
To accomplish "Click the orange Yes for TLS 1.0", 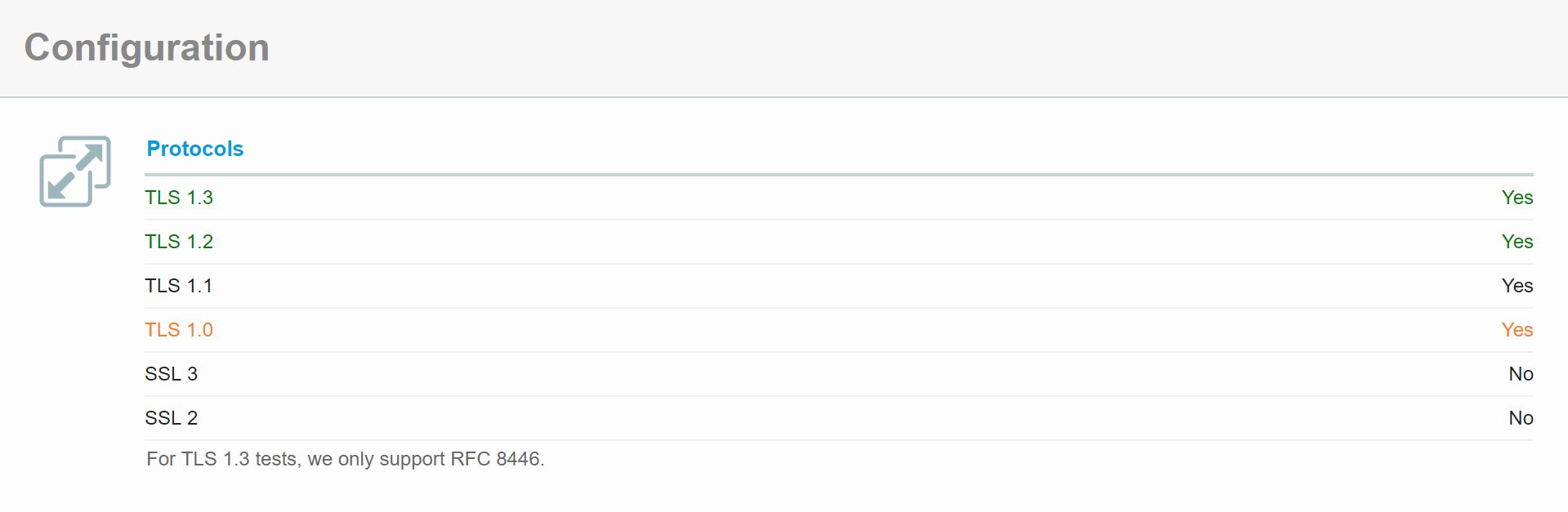I will [x=1517, y=330].
